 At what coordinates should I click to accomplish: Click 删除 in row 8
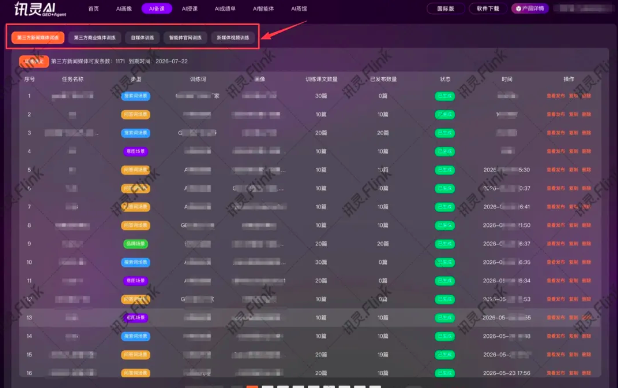(x=586, y=225)
